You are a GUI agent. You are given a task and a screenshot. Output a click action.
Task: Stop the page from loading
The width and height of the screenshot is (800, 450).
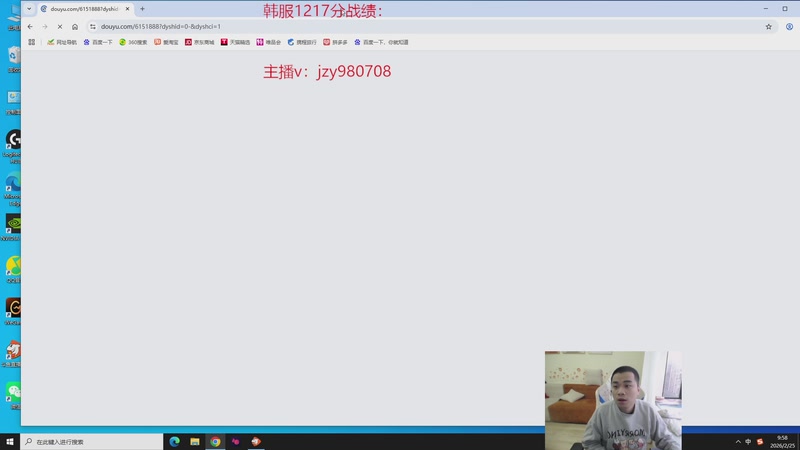[x=59, y=26]
